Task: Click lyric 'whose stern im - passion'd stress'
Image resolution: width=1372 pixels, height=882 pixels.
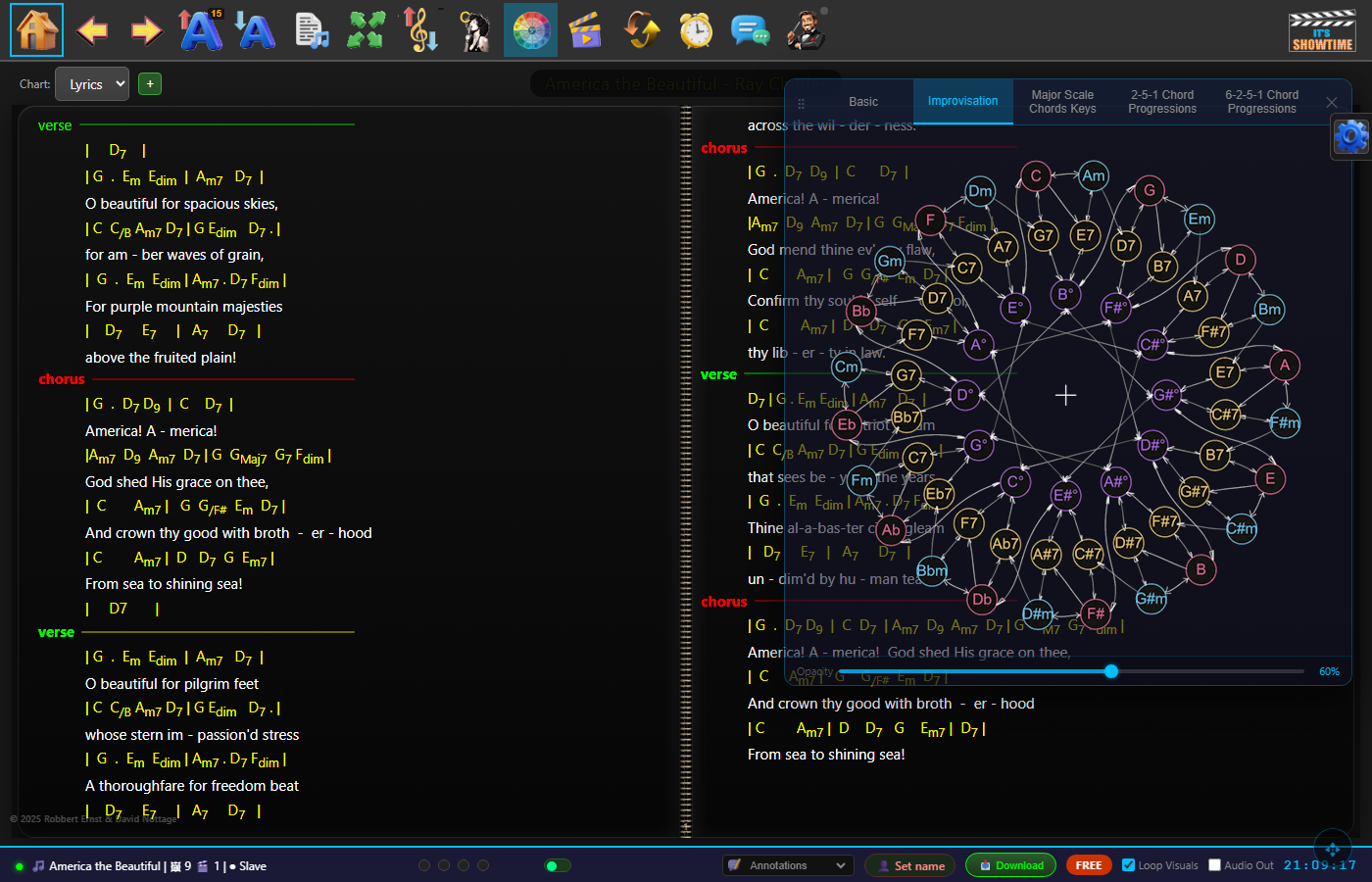Action: pyautogui.click(x=192, y=735)
